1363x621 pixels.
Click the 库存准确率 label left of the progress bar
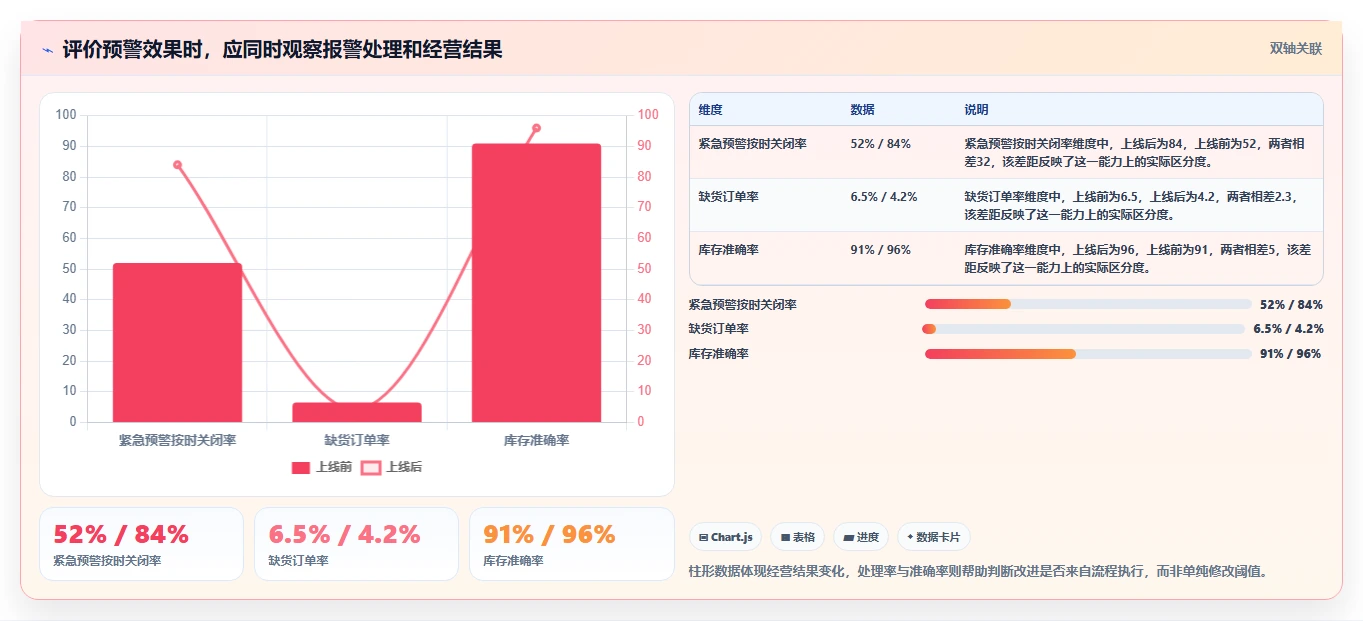point(719,354)
